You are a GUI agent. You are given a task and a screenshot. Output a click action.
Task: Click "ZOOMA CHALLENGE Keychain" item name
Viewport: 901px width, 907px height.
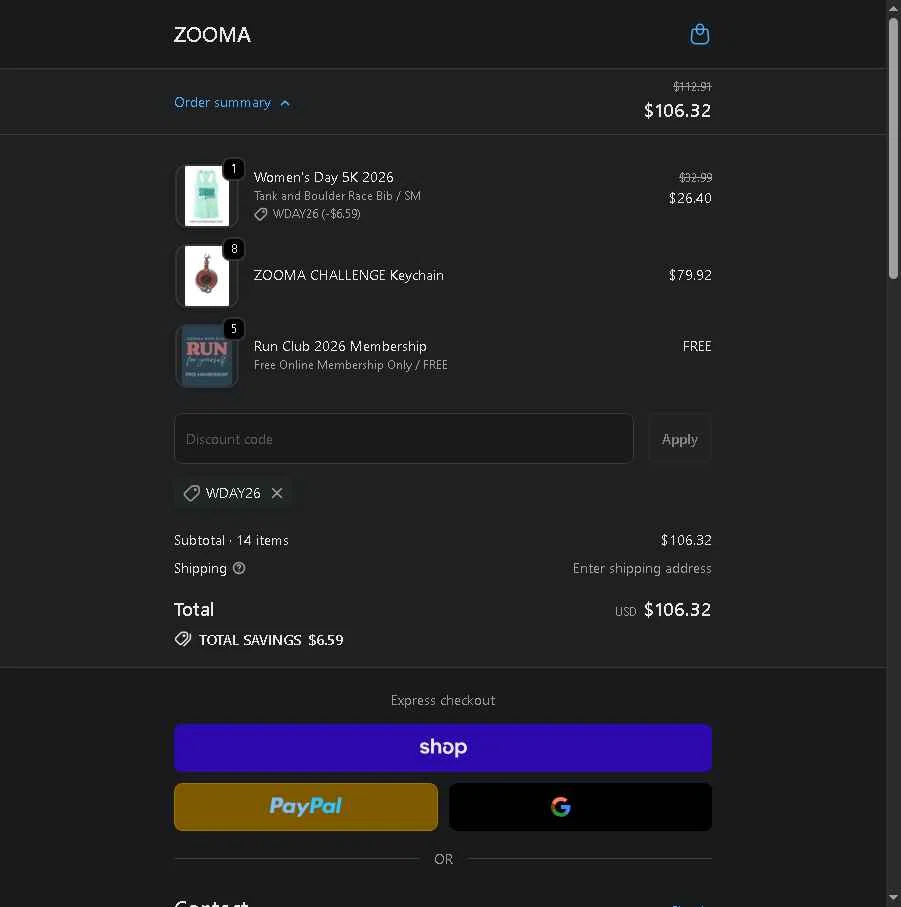(x=349, y=275)
